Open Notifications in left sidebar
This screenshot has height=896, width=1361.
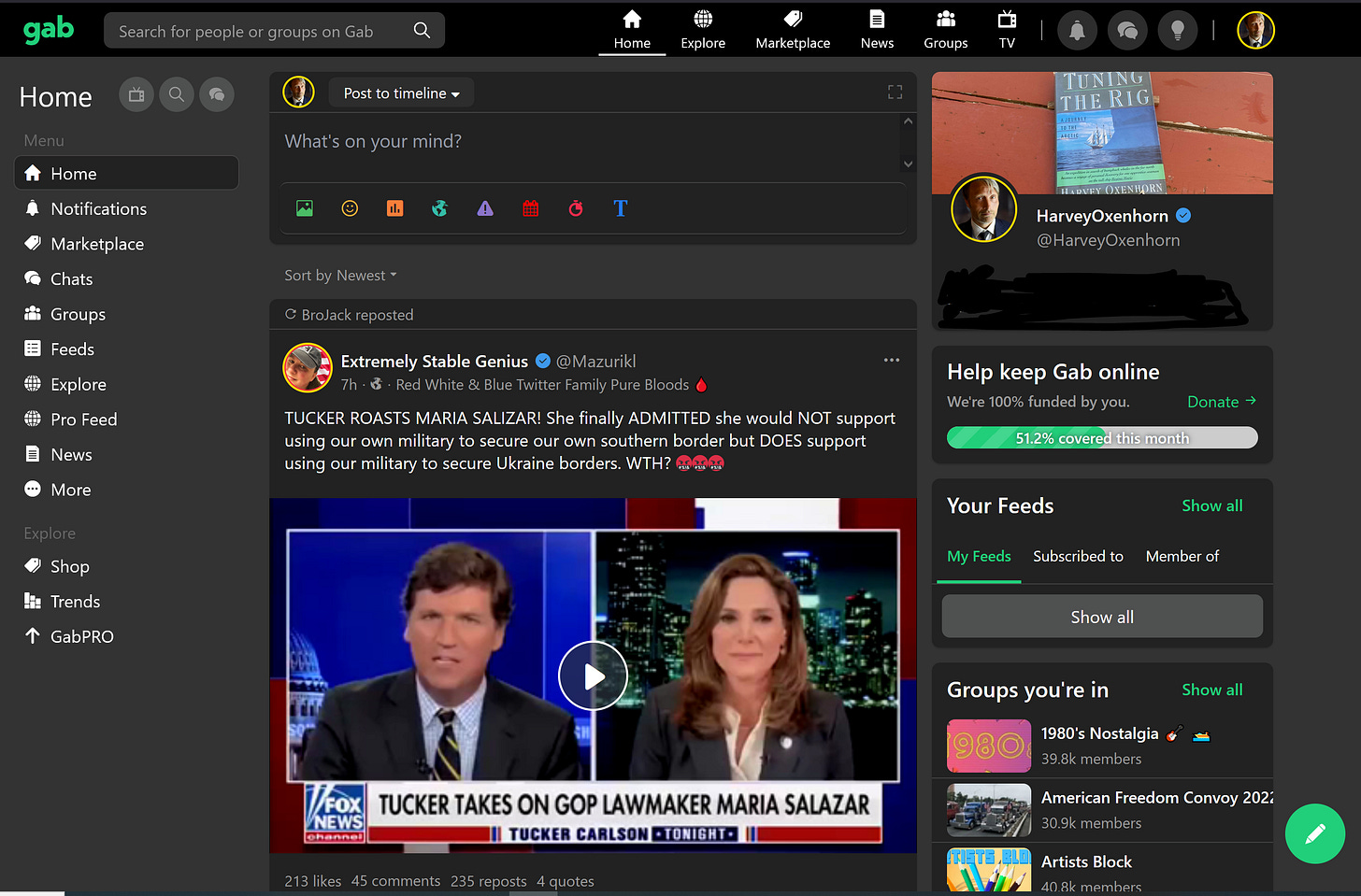coord(126,208)
